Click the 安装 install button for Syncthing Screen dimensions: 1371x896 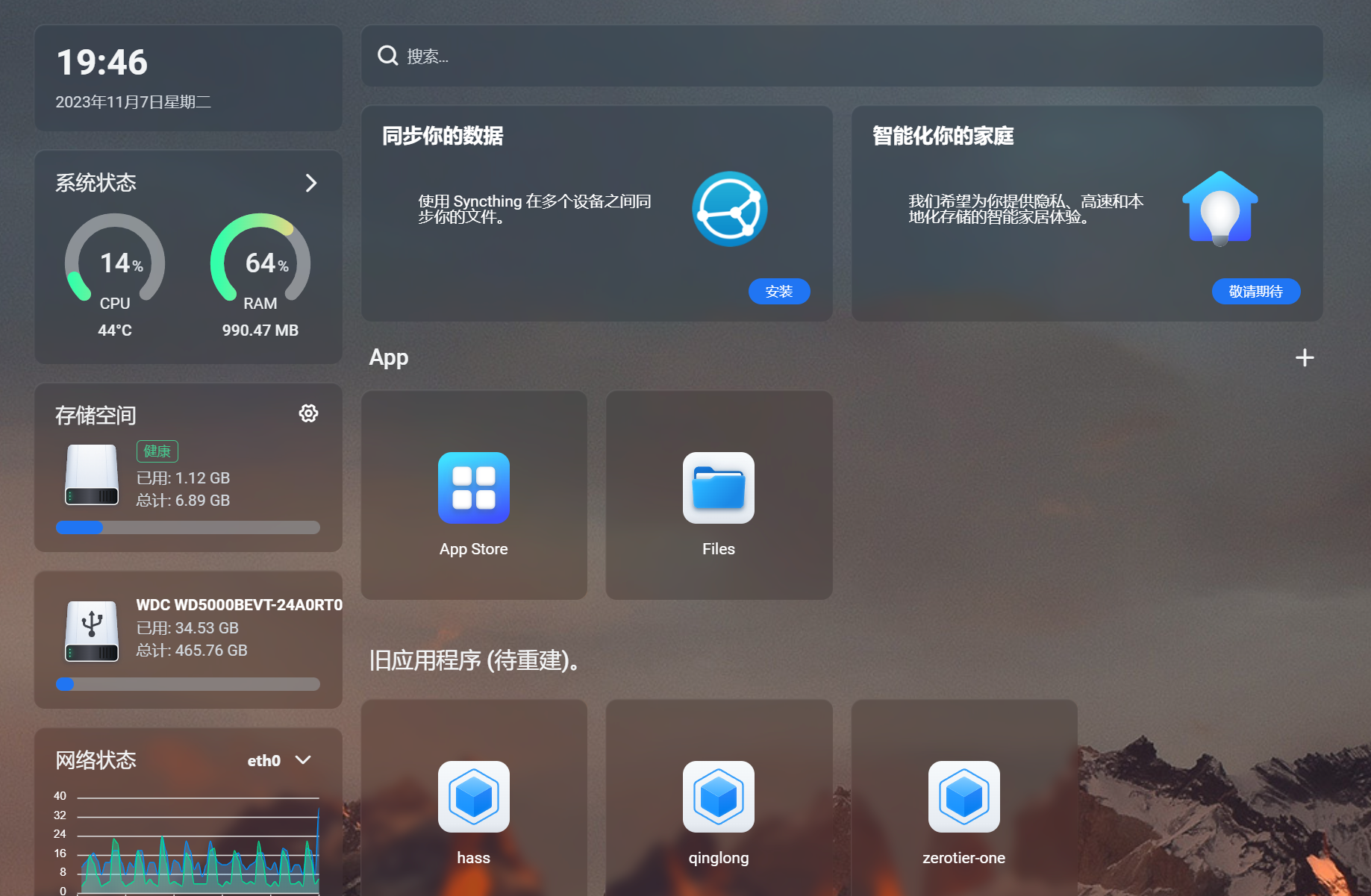pos(779,291)
